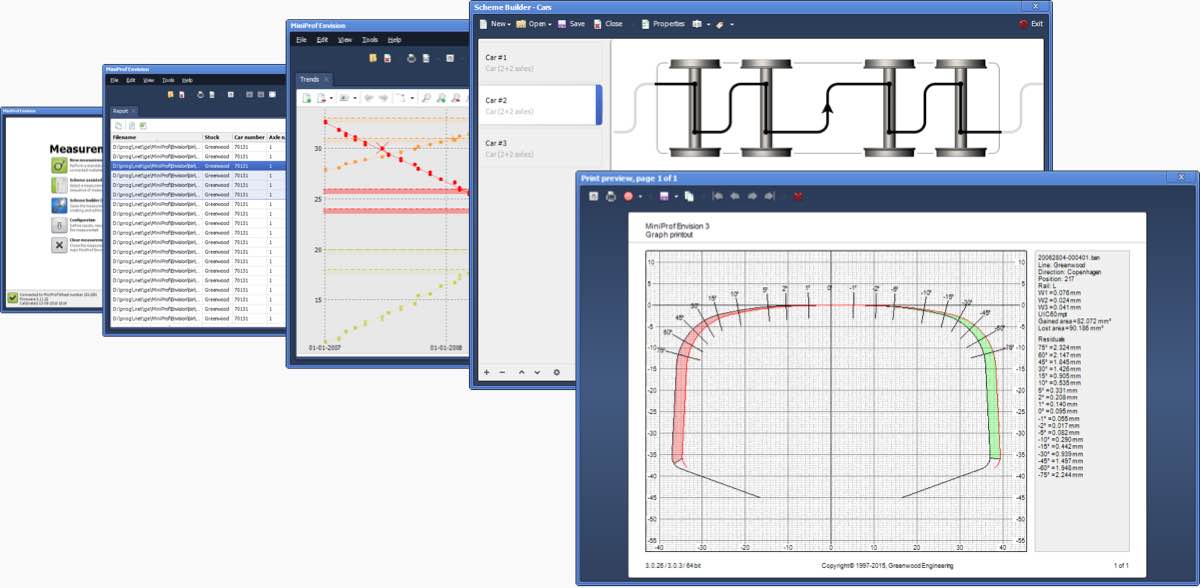Expand the New dropdown in Scheme Builder
This screenshot has width=1200, height=588.
(x=509, y=24)
